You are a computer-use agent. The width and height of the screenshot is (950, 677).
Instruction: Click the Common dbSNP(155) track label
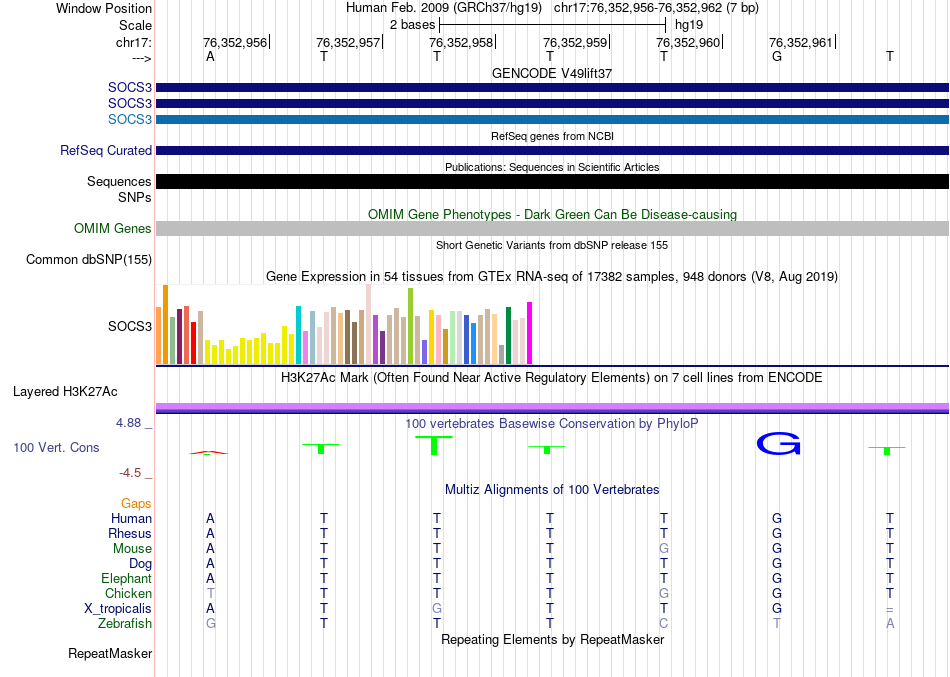pos(88,259)
